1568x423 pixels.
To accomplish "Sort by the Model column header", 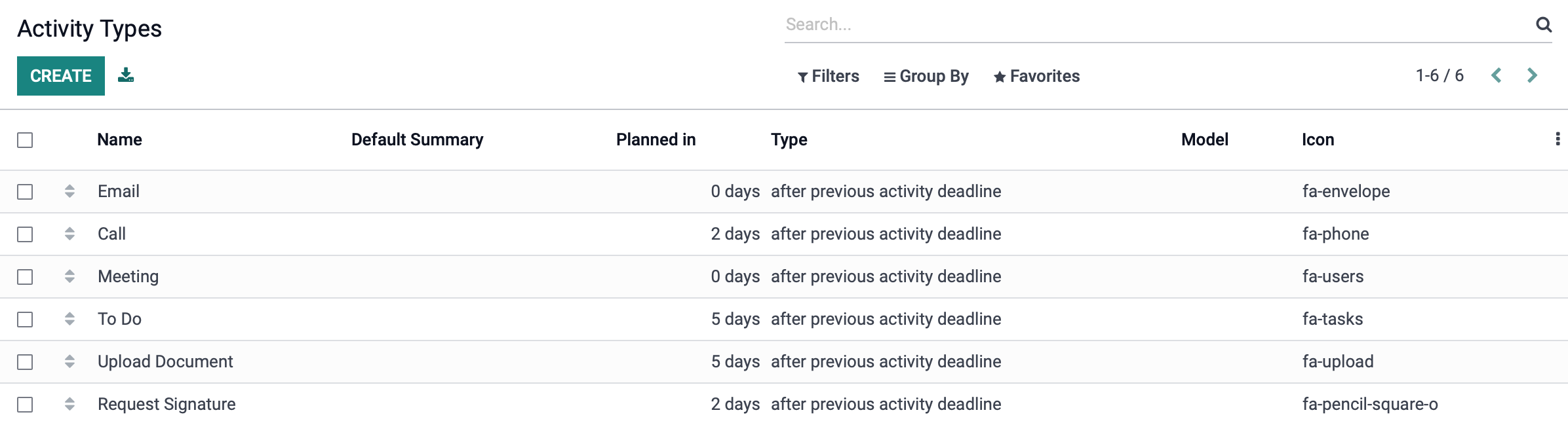I will (1204, 139).
